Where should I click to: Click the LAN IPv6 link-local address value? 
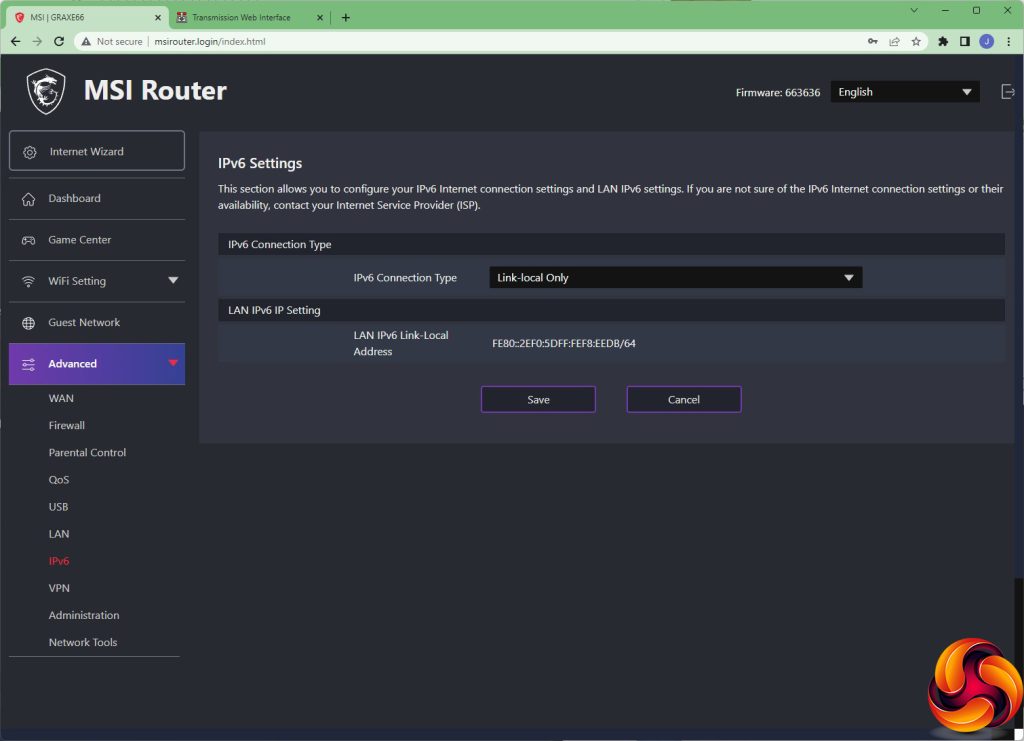(564, 343)
